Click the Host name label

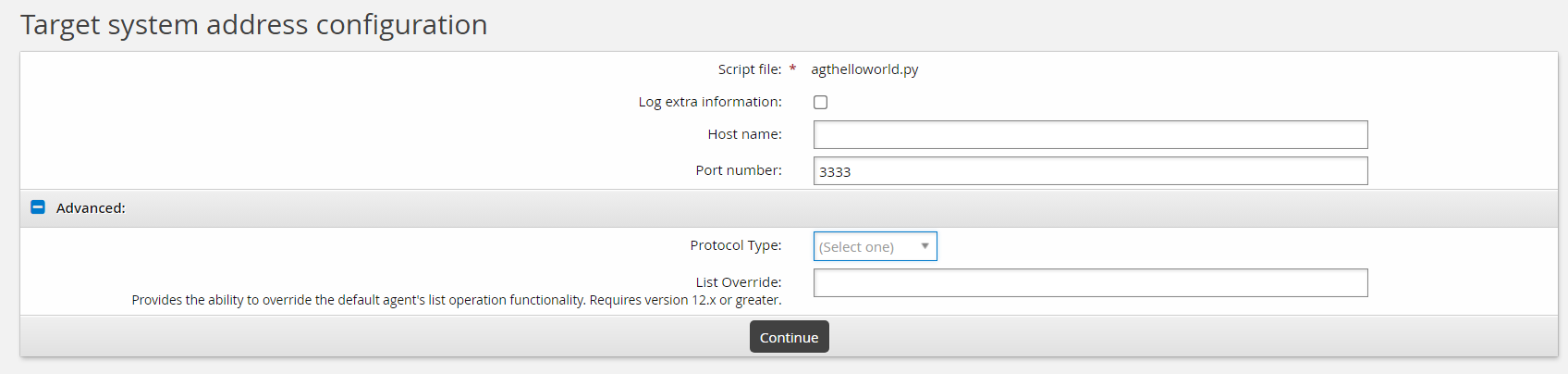pos(744,134)
